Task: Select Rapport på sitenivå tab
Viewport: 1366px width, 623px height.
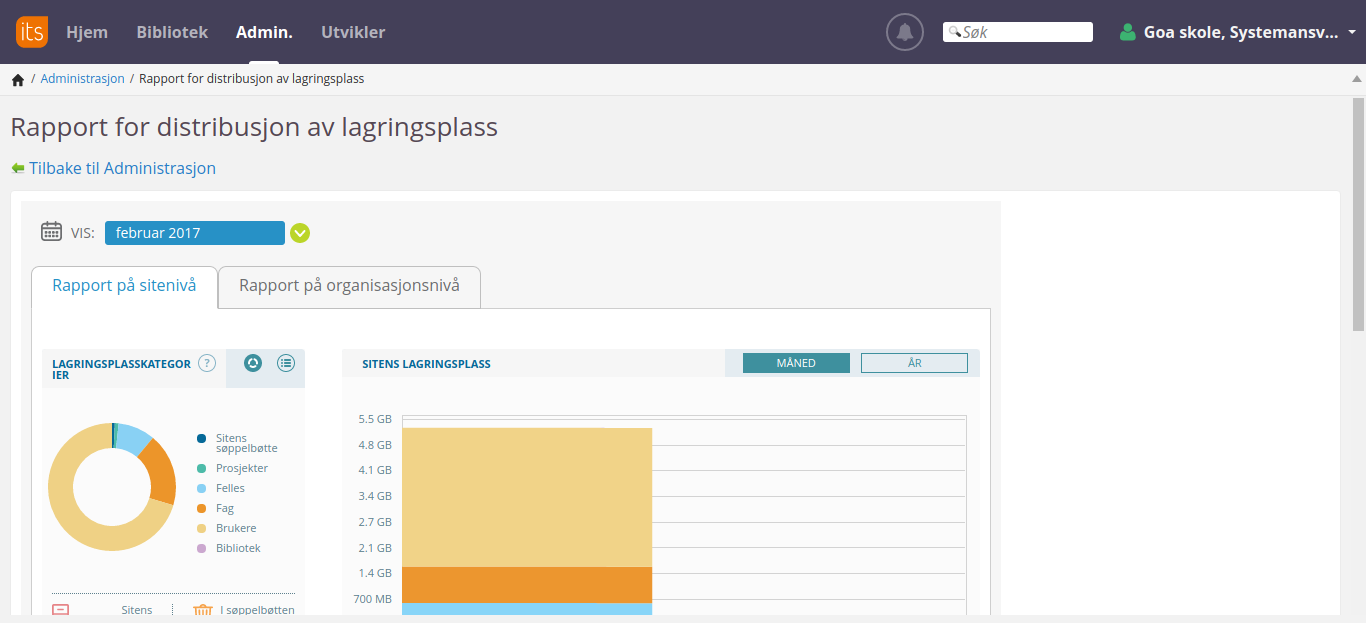Action: point(124,286)
